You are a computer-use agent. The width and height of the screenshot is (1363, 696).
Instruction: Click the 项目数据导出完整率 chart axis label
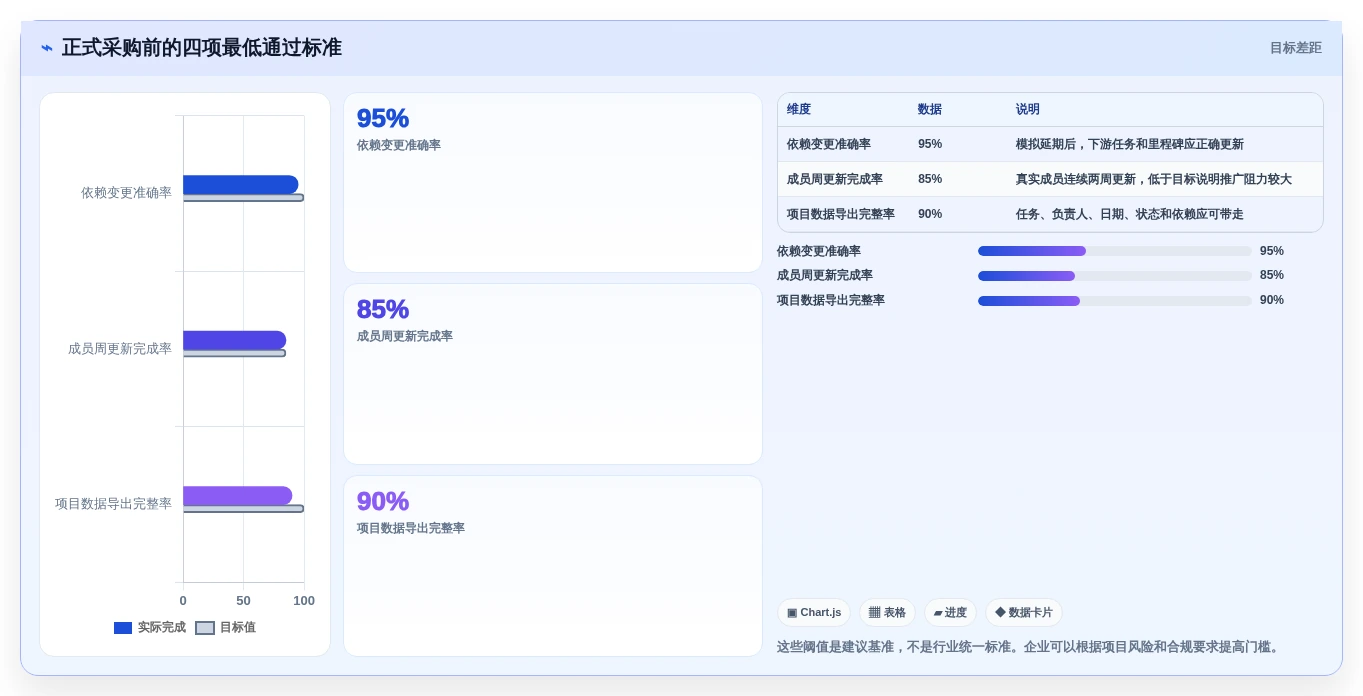pos(113,503)
